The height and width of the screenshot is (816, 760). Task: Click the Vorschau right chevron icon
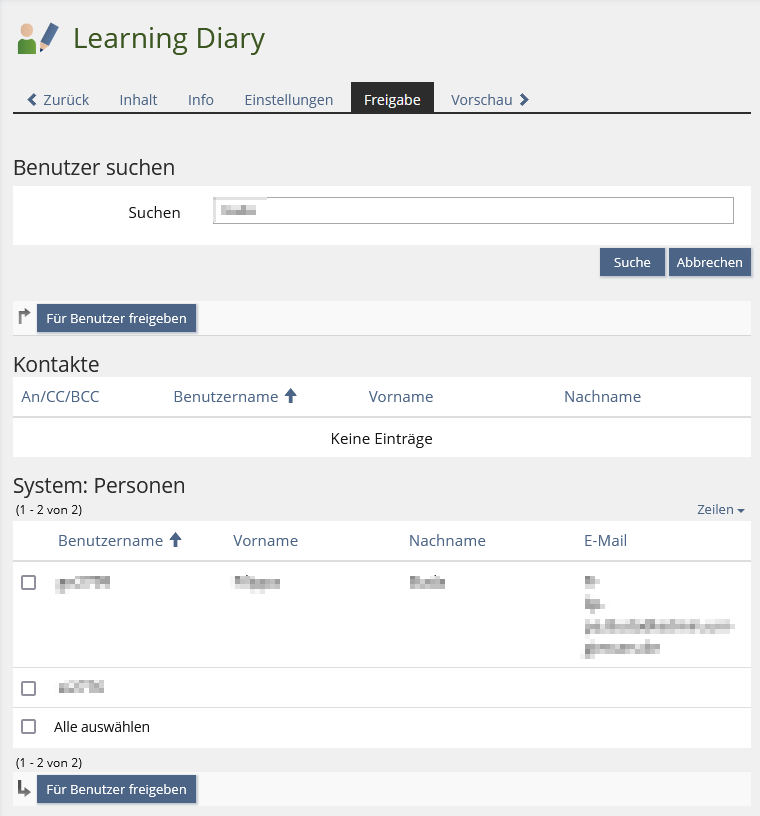click(524, 100)
